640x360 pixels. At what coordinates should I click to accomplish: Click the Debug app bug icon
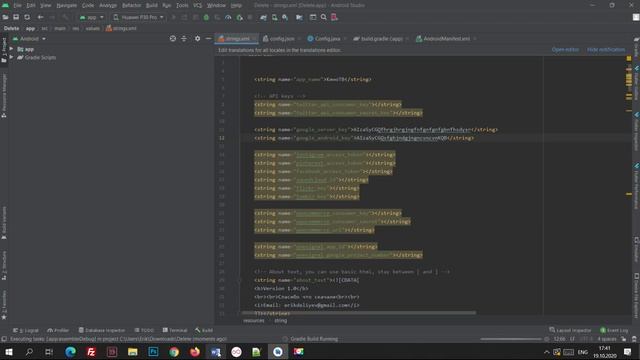pos(206,17)
